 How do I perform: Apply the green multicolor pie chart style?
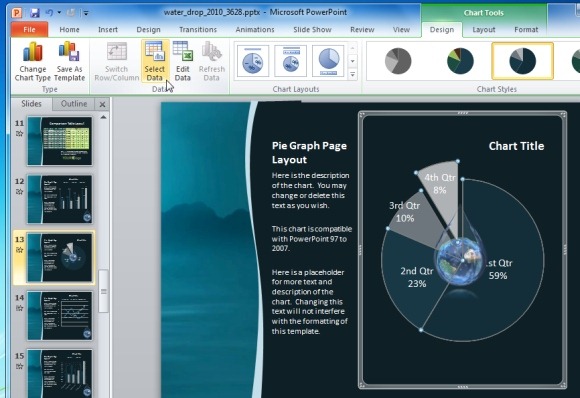(x=460, y=61)
